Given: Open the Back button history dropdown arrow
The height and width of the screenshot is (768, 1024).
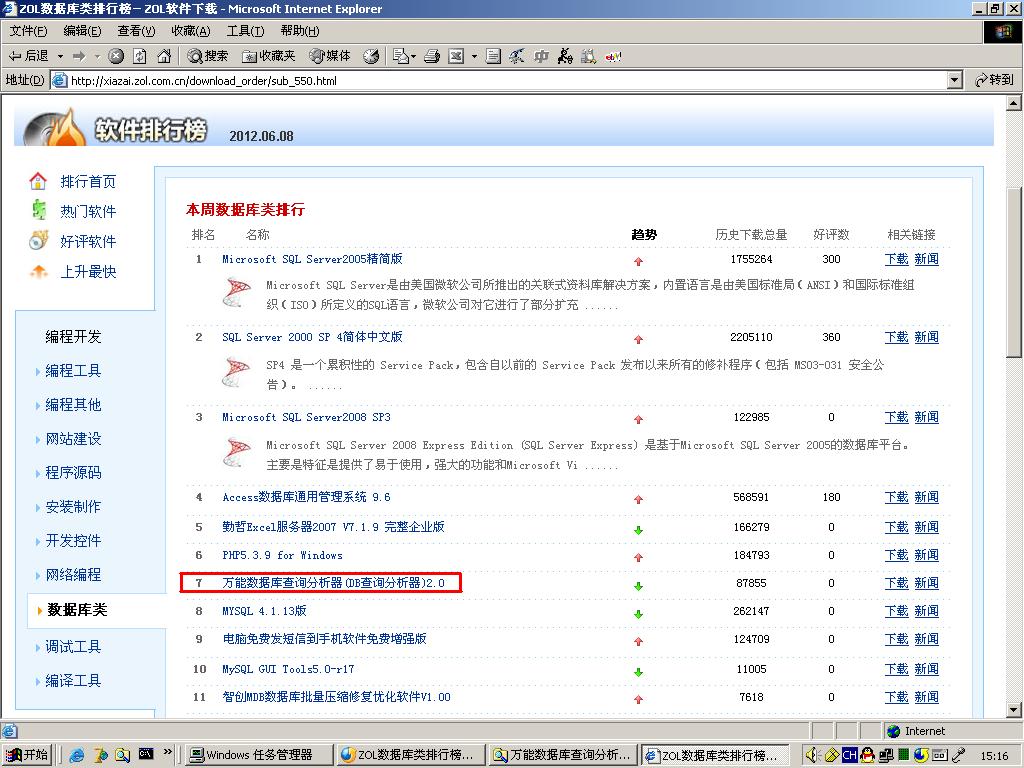Looking at the screenshot, I should pos(59,56).
